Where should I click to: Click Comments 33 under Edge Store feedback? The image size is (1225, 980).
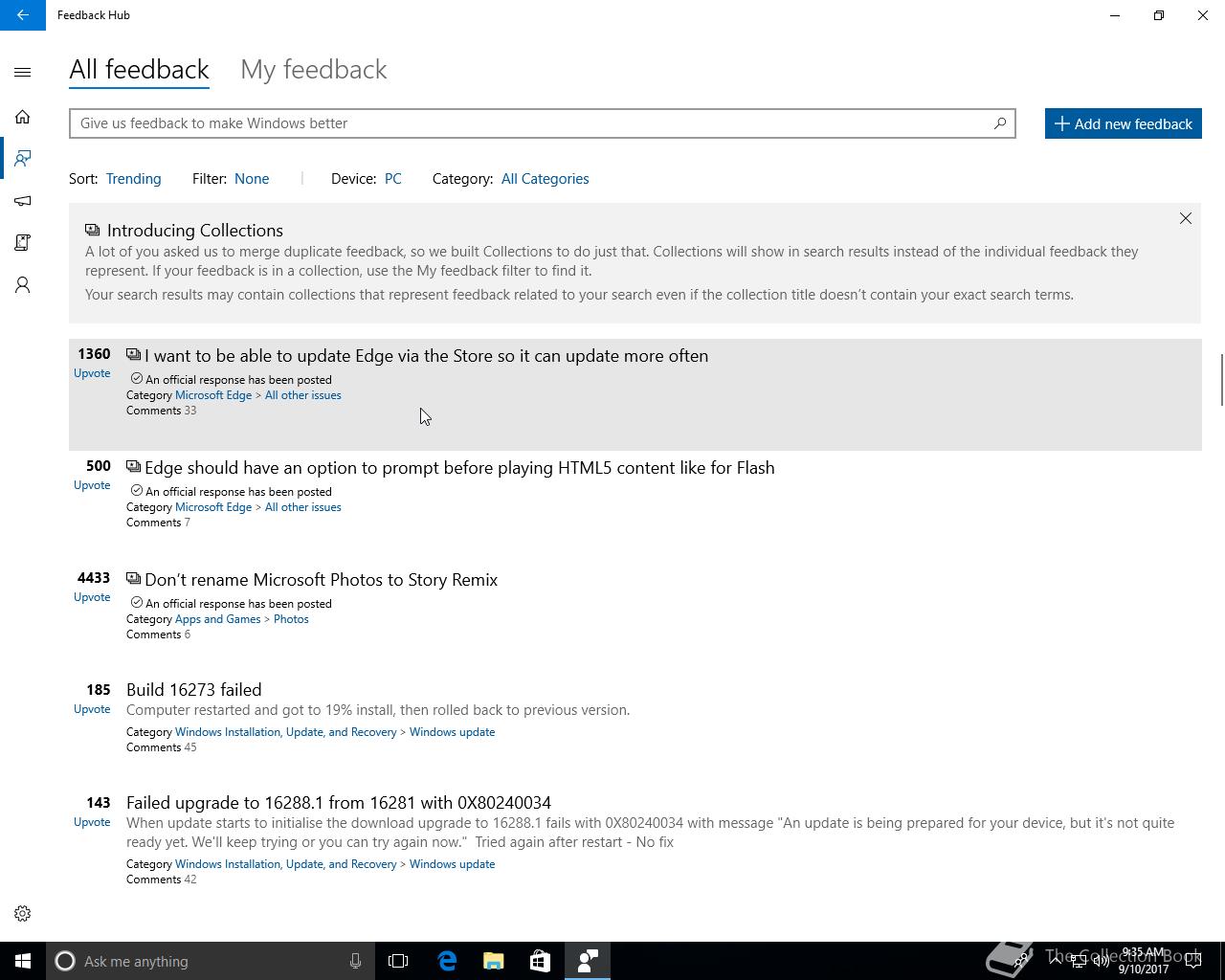click(161, 411)
